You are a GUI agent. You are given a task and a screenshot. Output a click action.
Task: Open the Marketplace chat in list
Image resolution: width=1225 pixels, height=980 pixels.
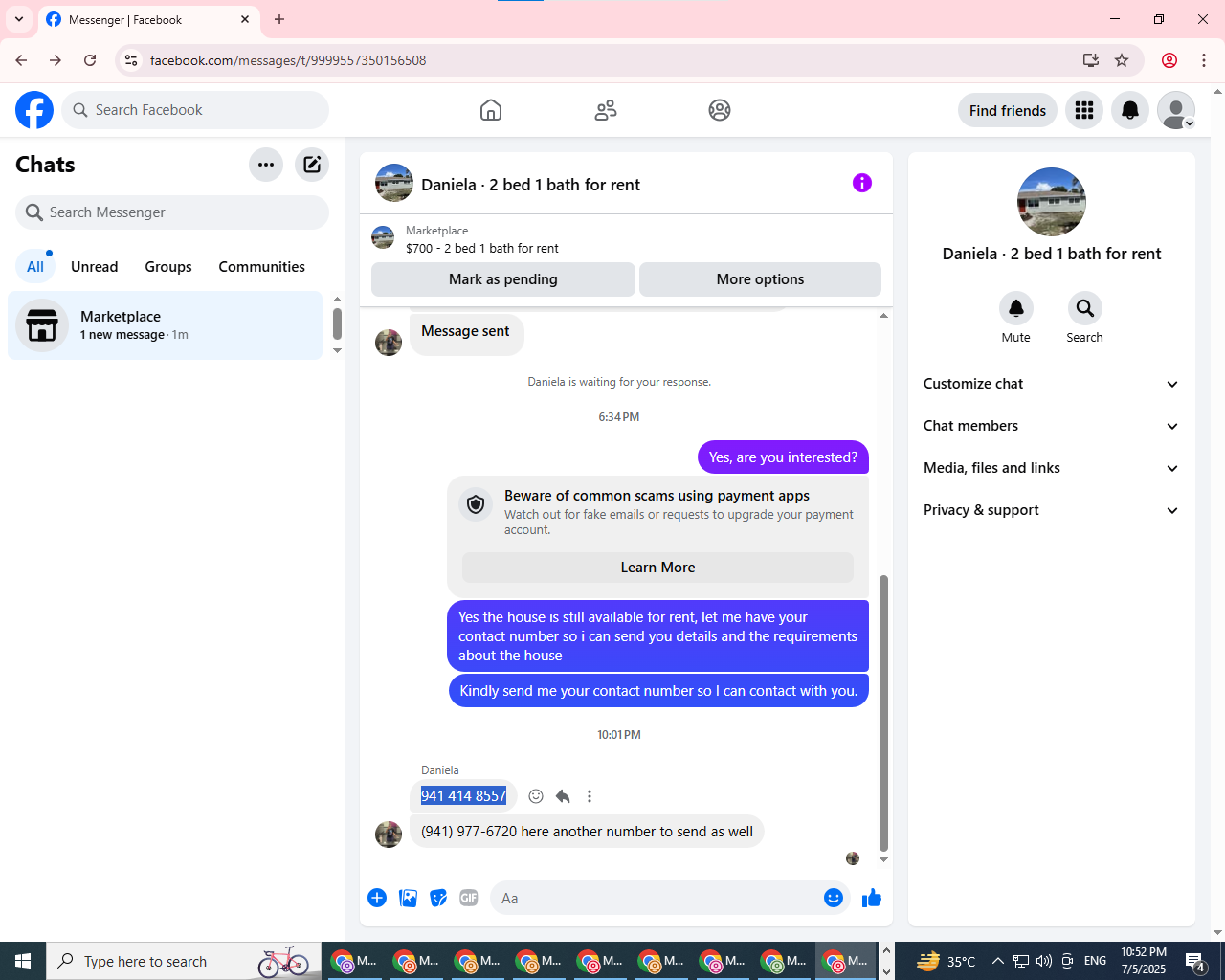click(166, 325)
